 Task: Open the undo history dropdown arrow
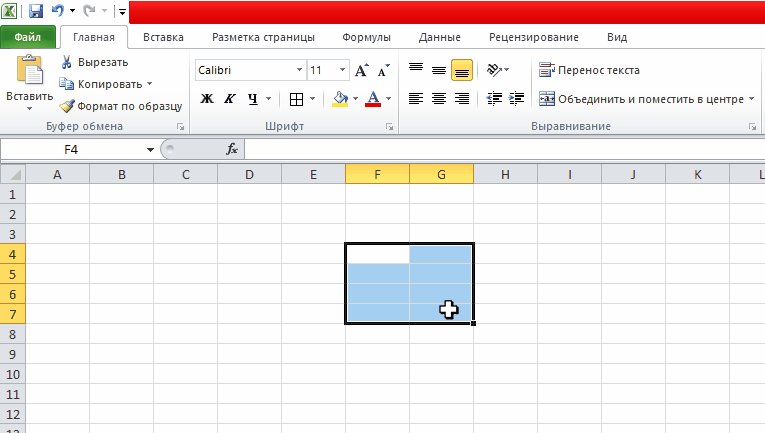pyautogui.click(x=72, y=11)
